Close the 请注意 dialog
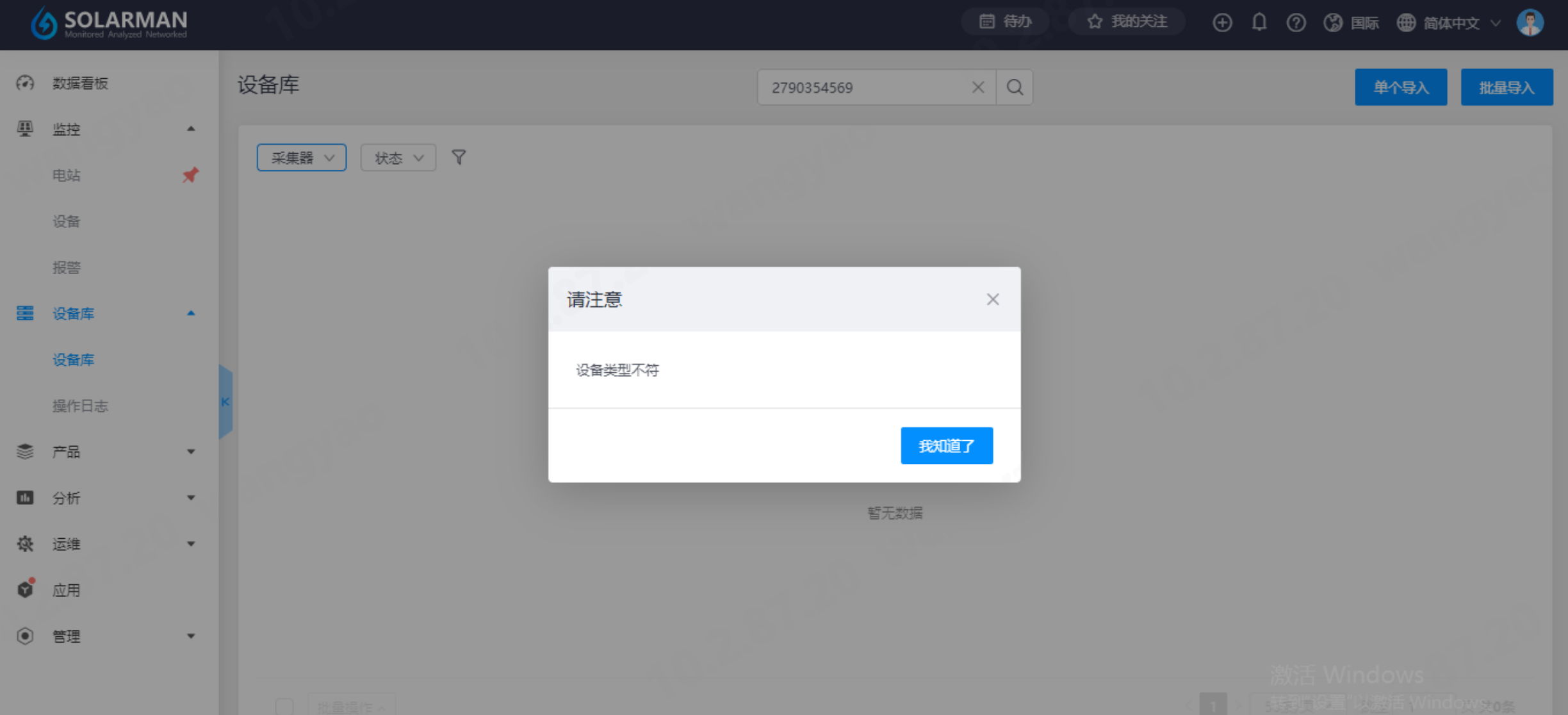 tap(992, 299)
